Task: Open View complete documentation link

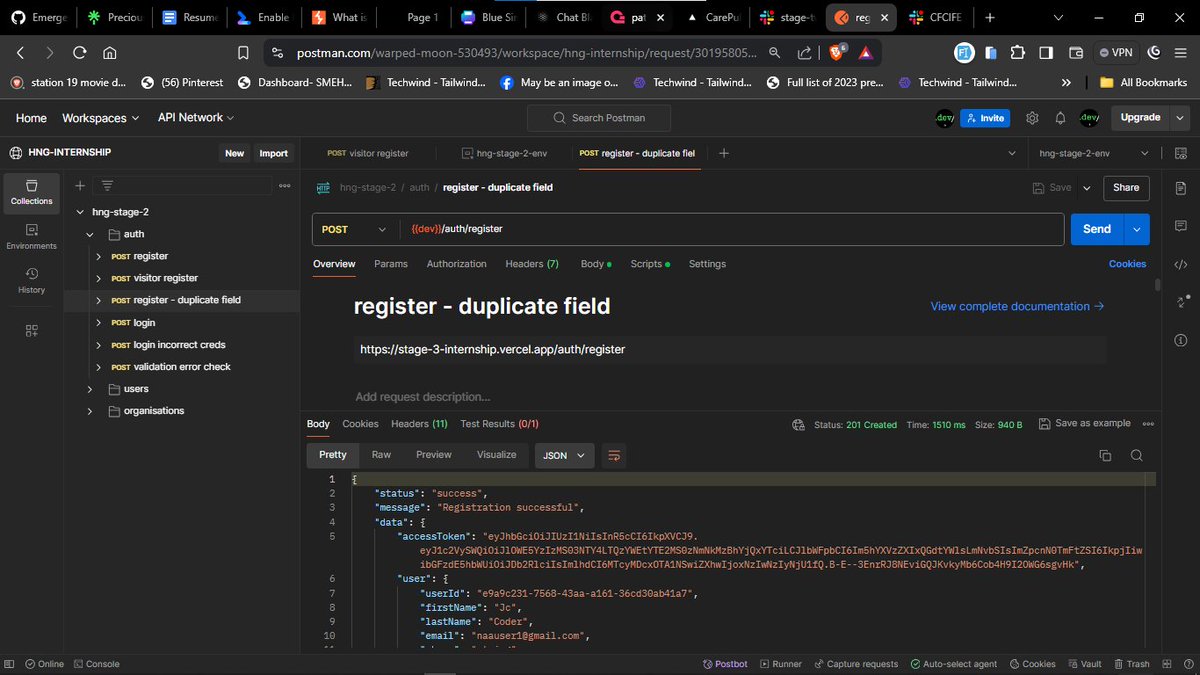Action: pos(1017,306)
